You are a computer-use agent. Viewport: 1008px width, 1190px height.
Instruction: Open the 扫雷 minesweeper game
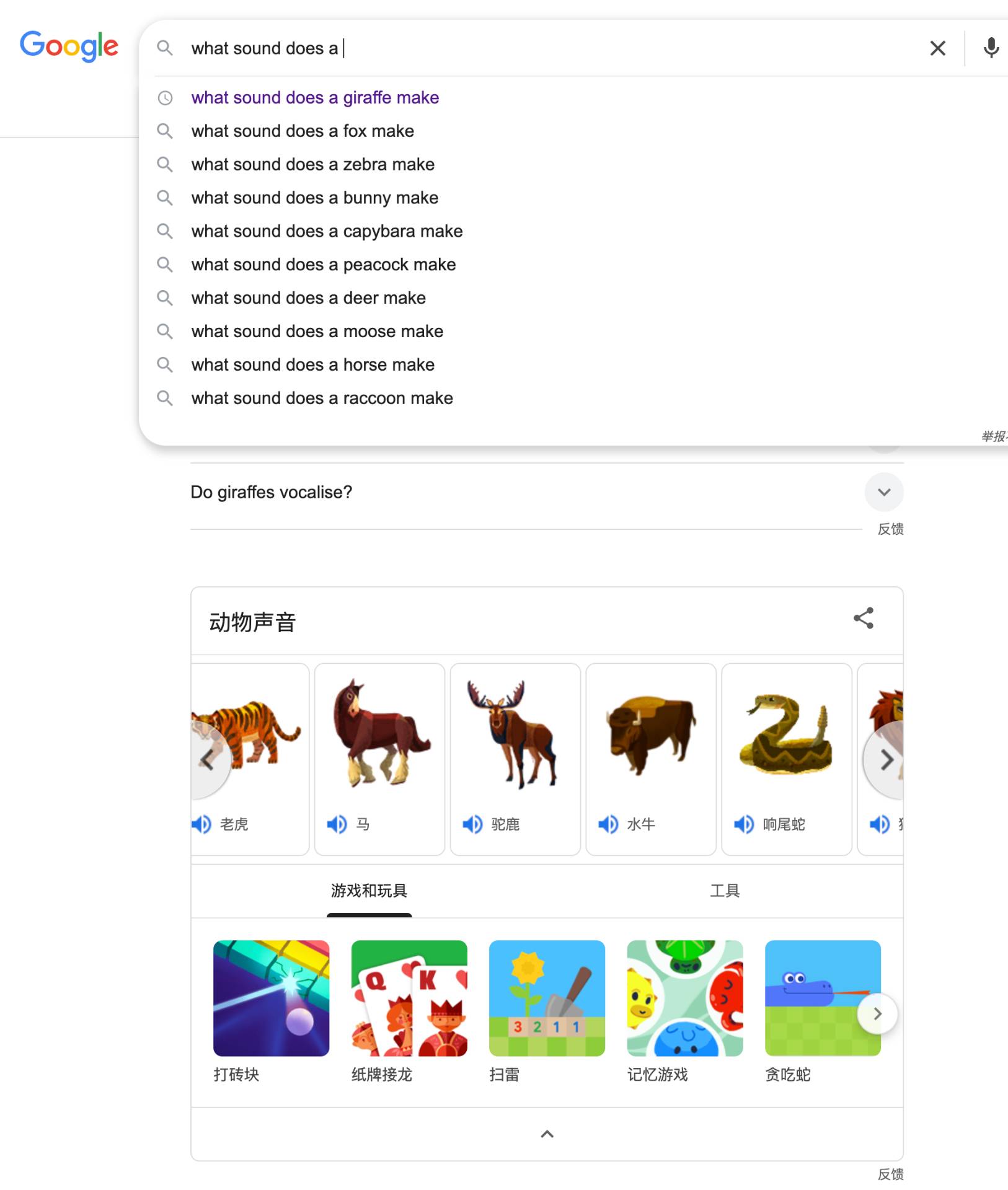547,998
